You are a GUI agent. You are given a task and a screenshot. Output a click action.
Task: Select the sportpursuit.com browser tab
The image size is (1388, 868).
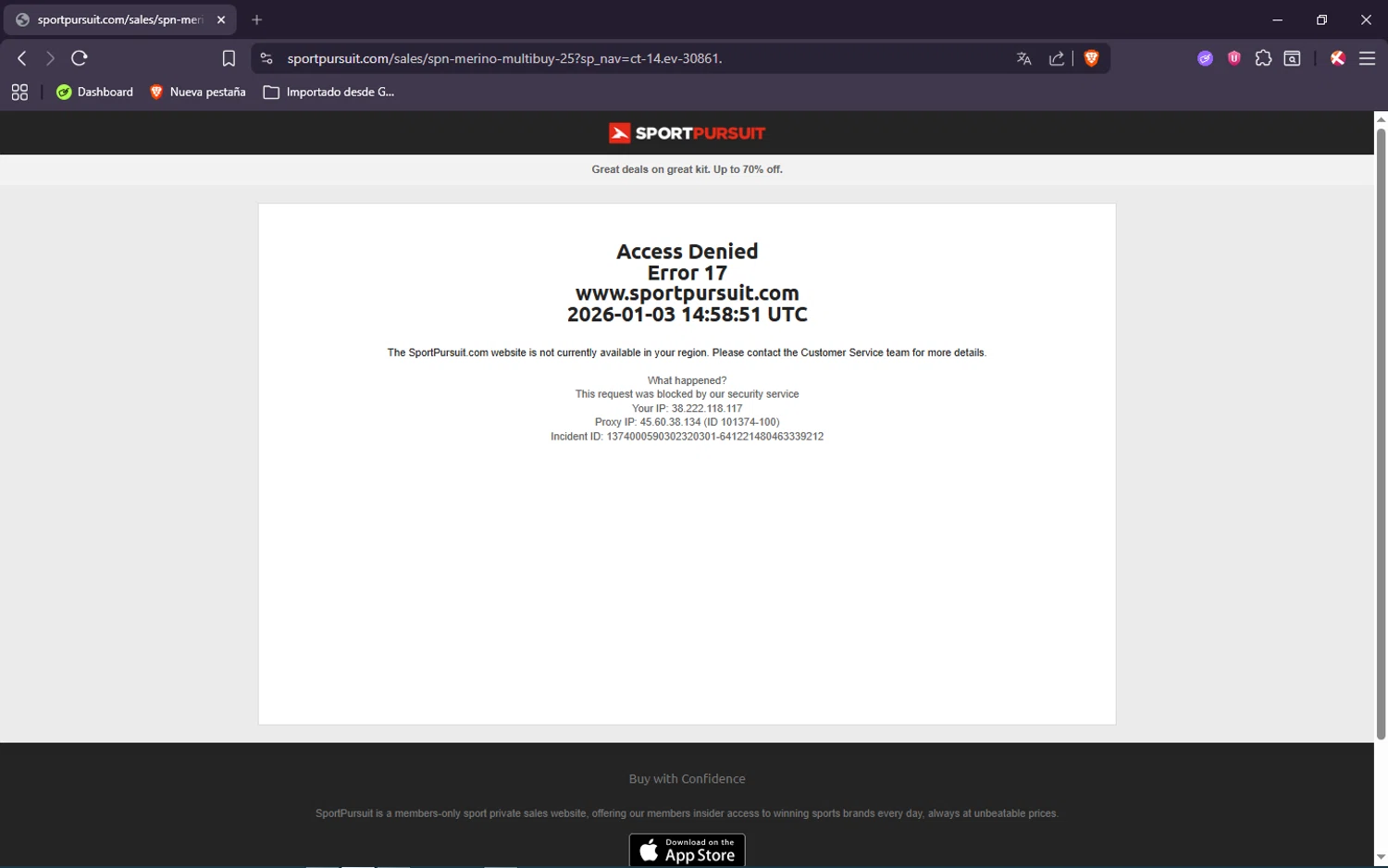[x=120, y=19]
